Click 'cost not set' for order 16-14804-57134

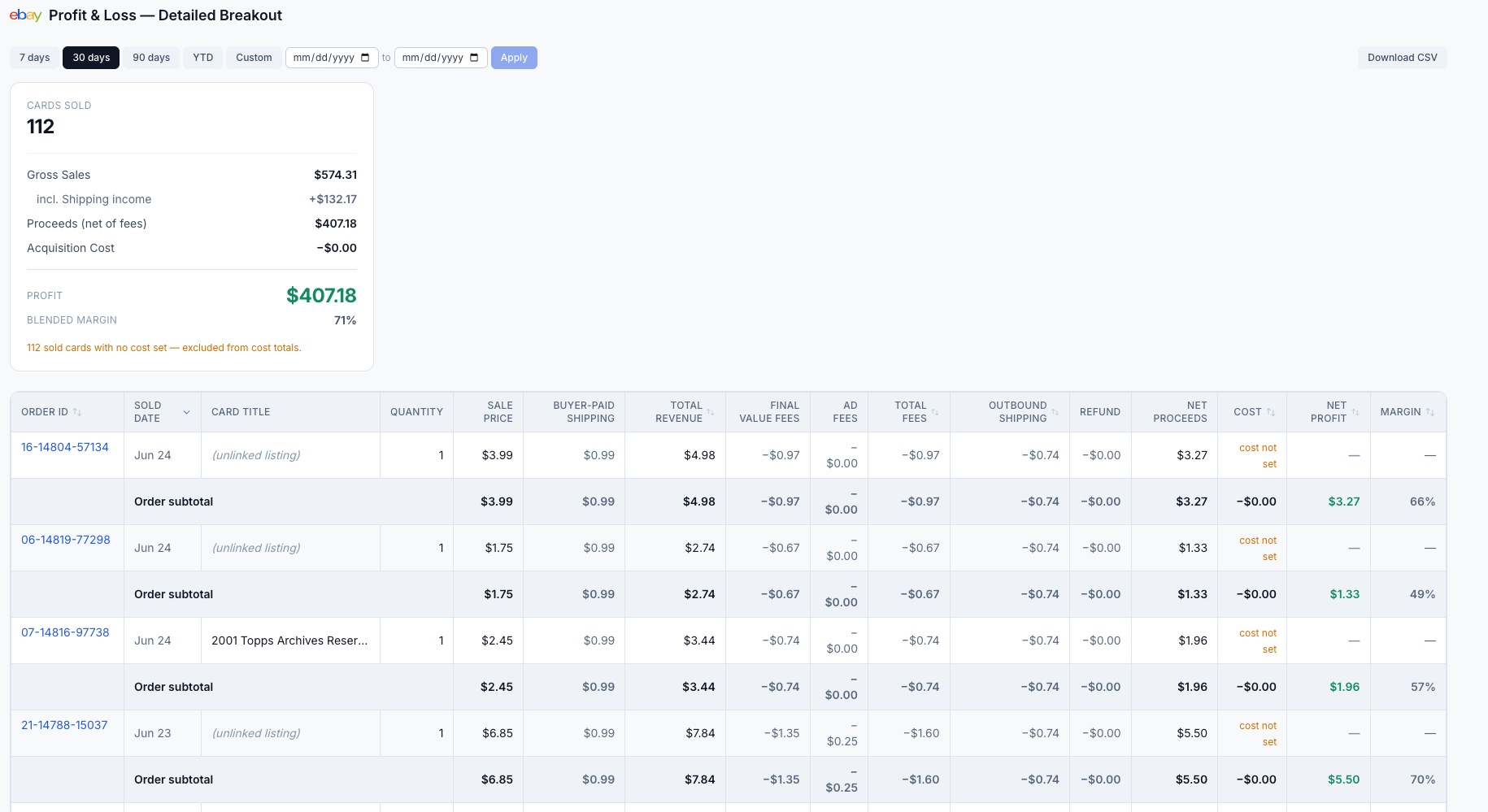pyautogui.click(x=1258, y=456)
